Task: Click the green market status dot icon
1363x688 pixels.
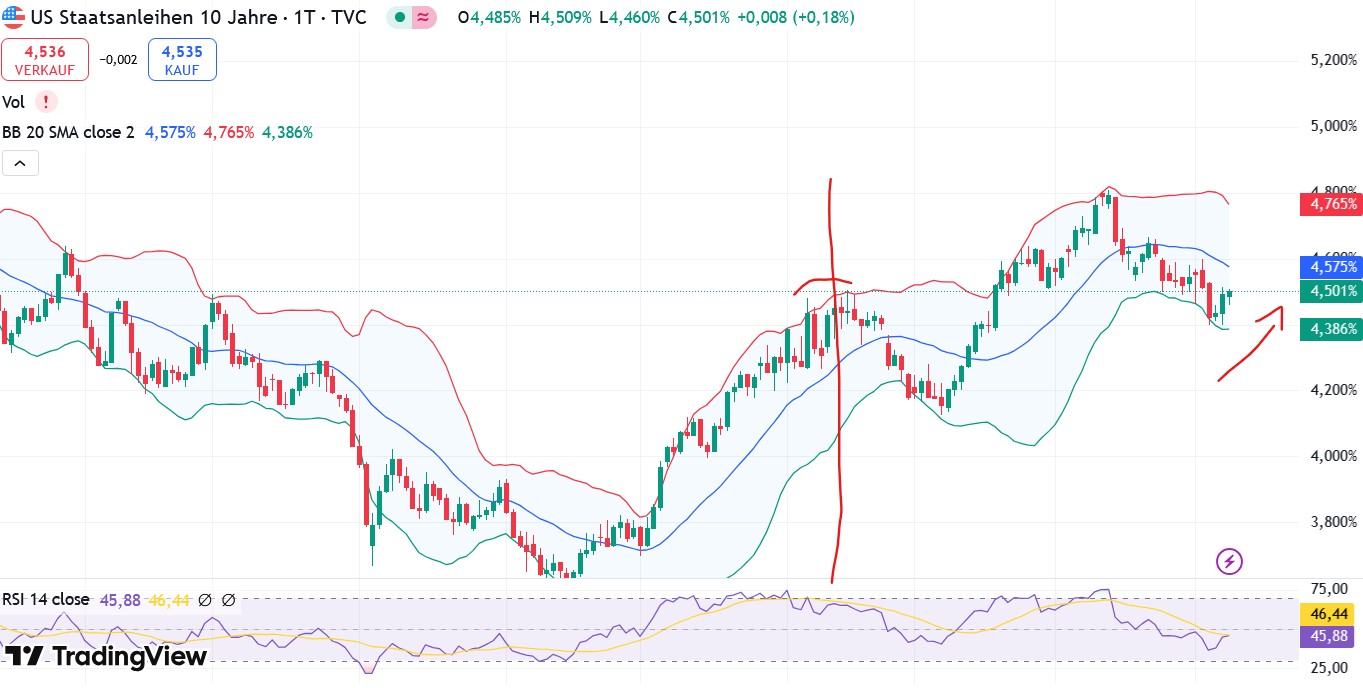Action: click(398, 18)
